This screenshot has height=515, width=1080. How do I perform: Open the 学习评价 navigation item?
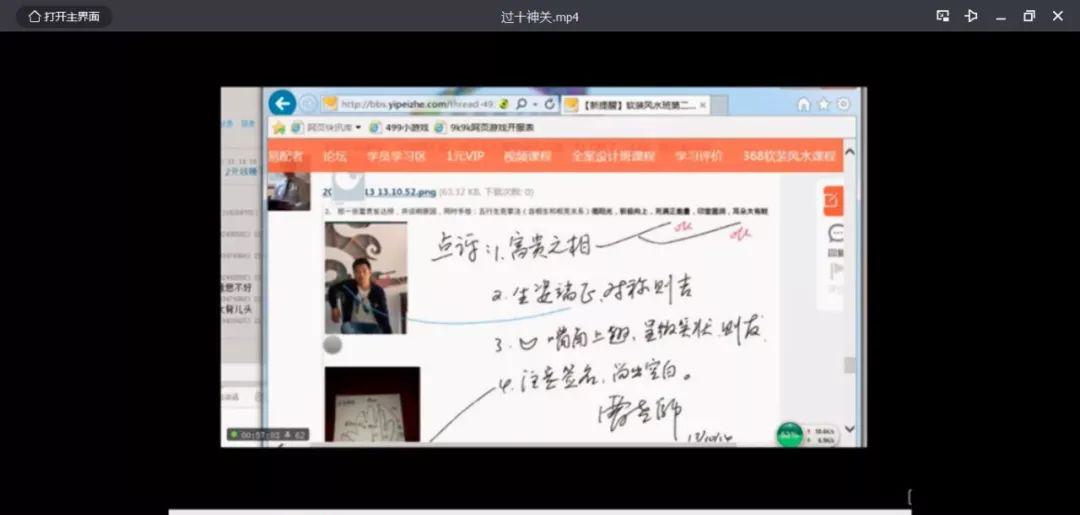pos(698,156)
